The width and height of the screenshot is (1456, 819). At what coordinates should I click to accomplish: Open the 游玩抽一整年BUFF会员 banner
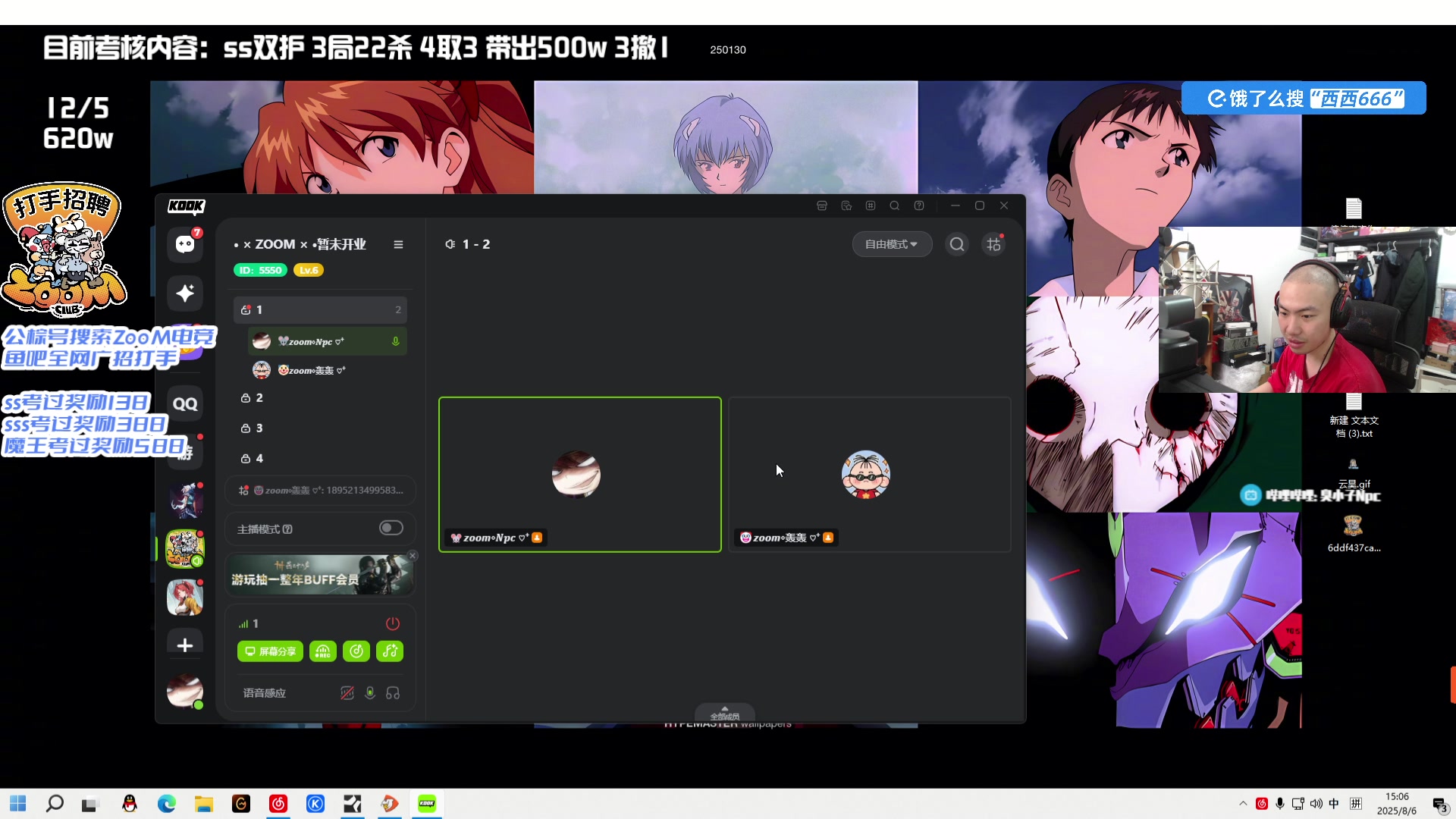click(x=318, y=575)
